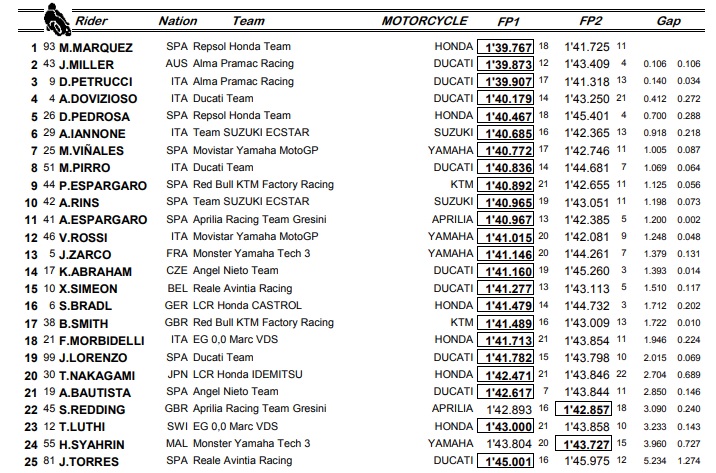The height and width of the screenshot is (473, 716).
Task: Click the MOTORCYCLE column header
Action: (423, 20)
